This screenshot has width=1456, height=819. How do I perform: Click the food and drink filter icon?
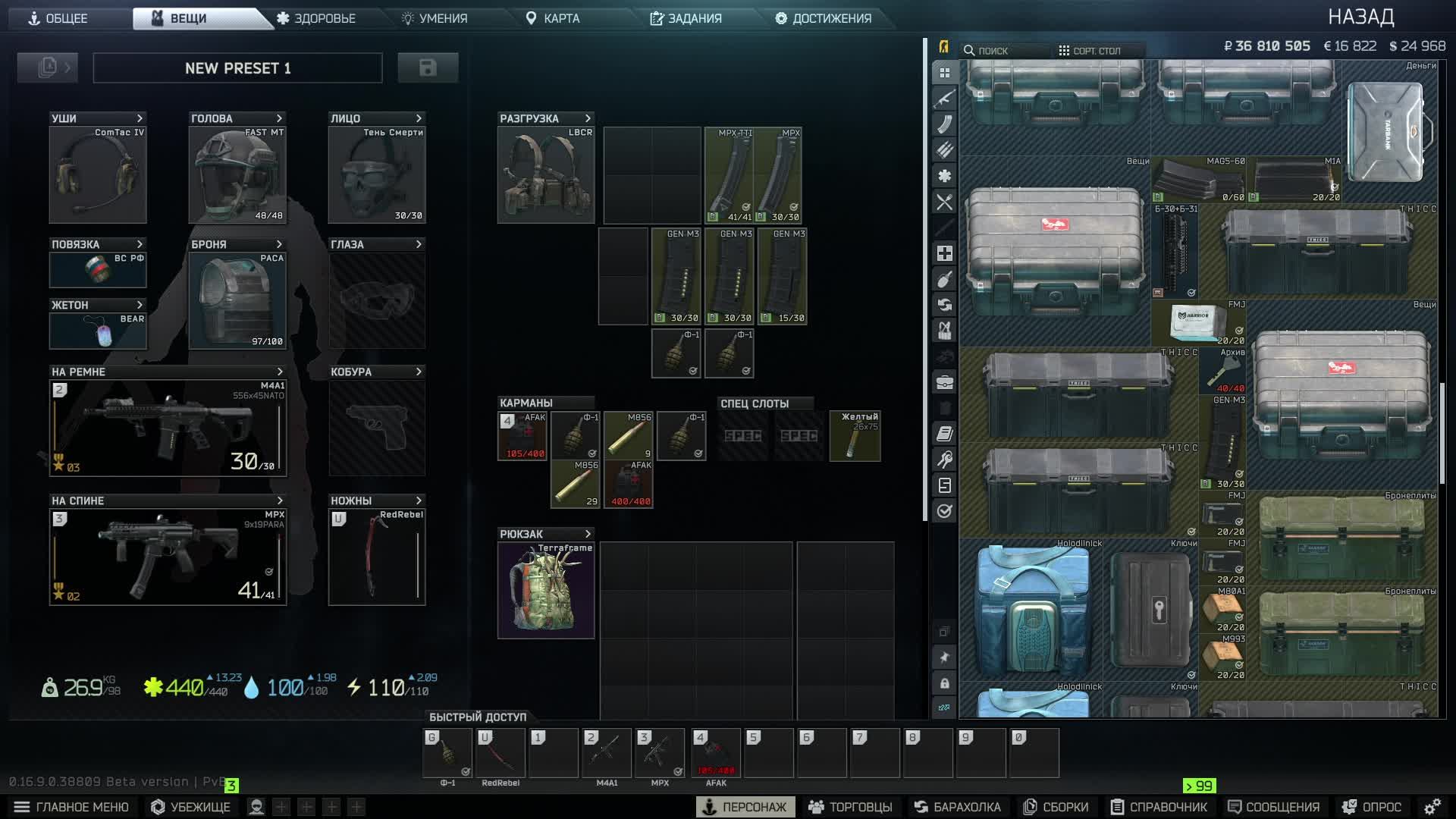coord(944,202)
